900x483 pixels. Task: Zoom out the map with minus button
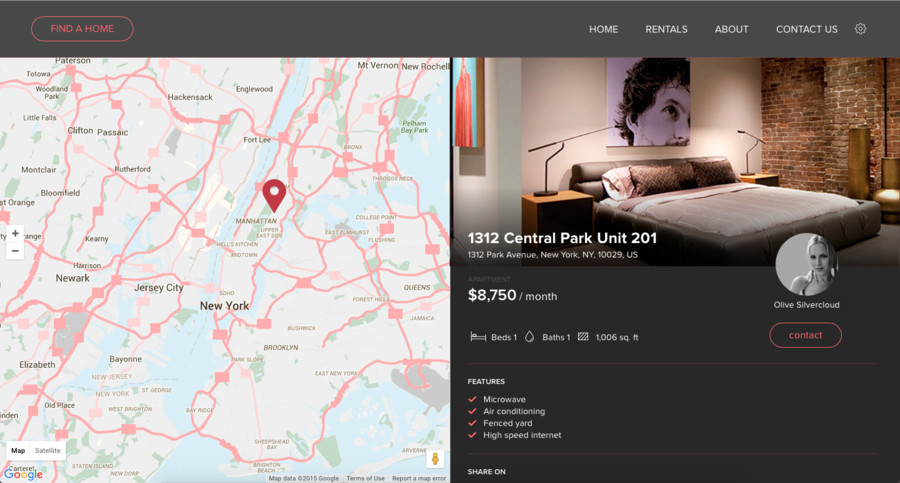click(15, 252)
